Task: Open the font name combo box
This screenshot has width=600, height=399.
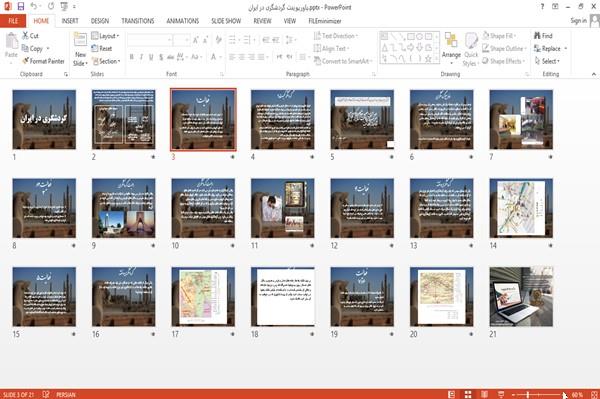Action: click(x=149, y=39)
